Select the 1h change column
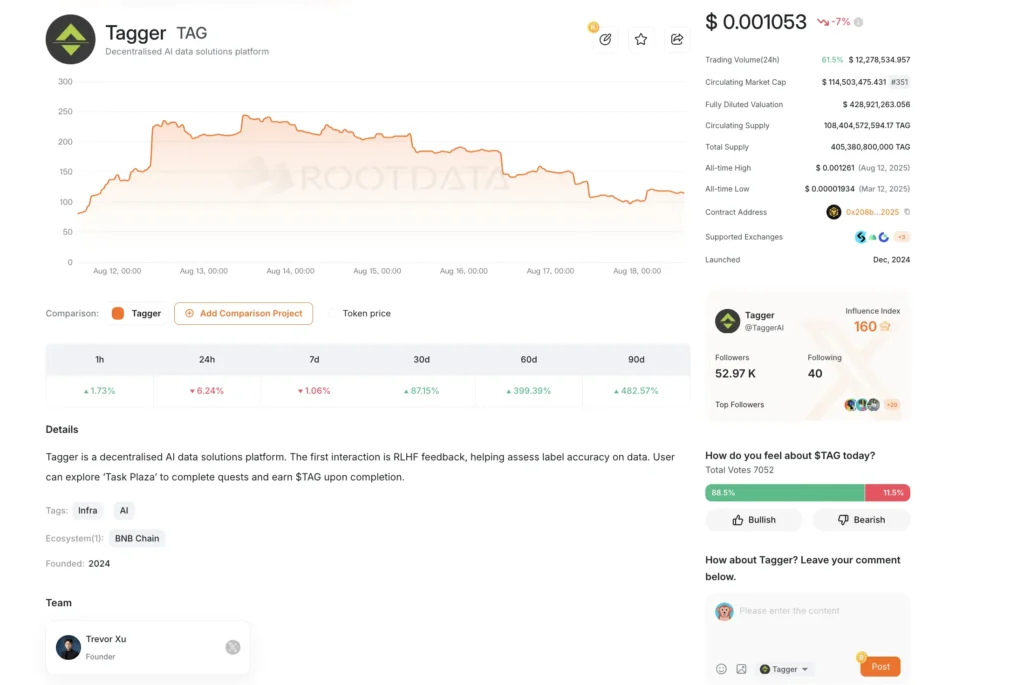This screenshot has height=685, width=1024. point(99,360)
